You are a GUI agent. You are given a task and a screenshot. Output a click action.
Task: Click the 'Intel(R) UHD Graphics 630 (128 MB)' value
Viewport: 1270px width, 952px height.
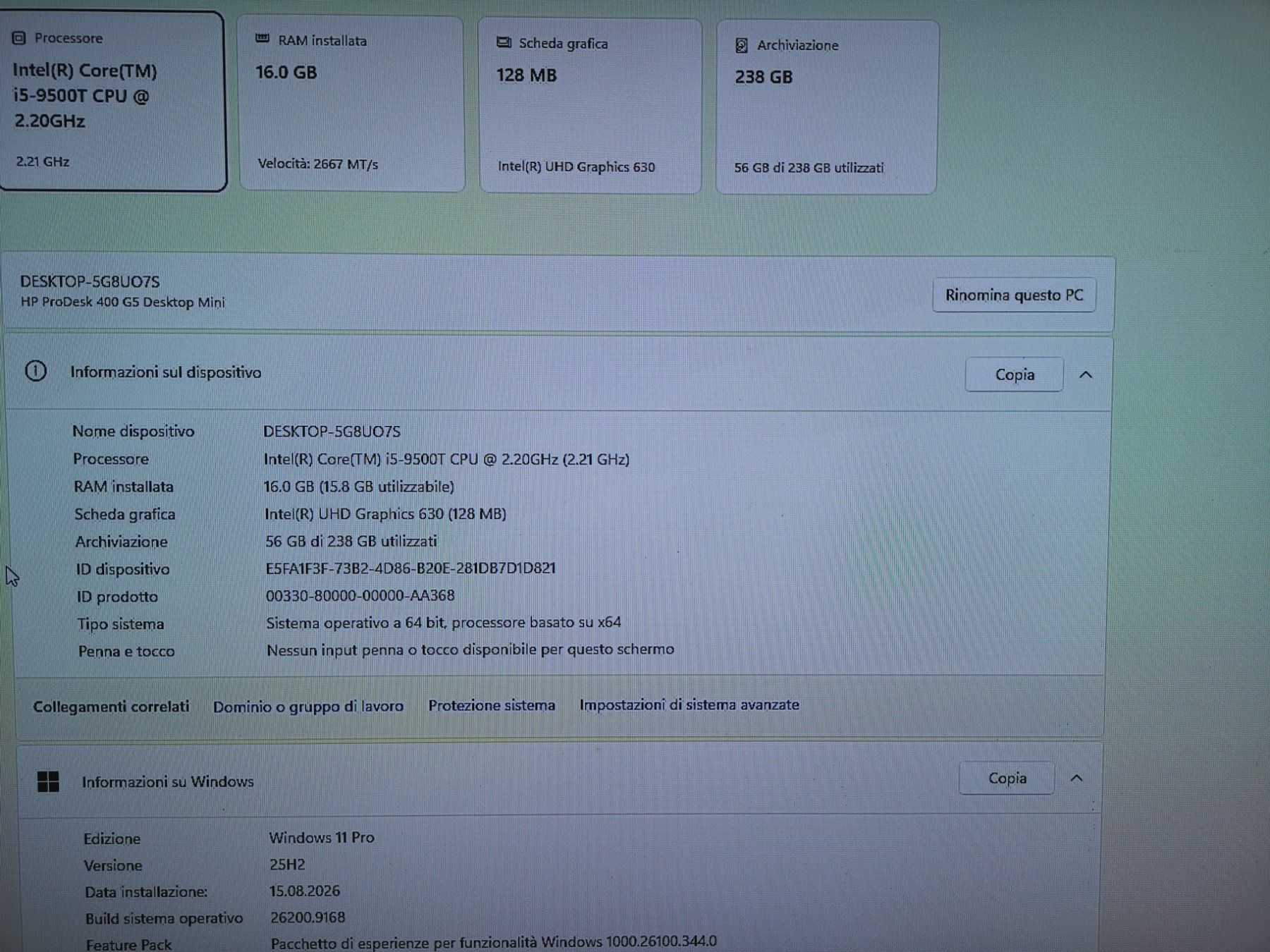tap(385, 514)
